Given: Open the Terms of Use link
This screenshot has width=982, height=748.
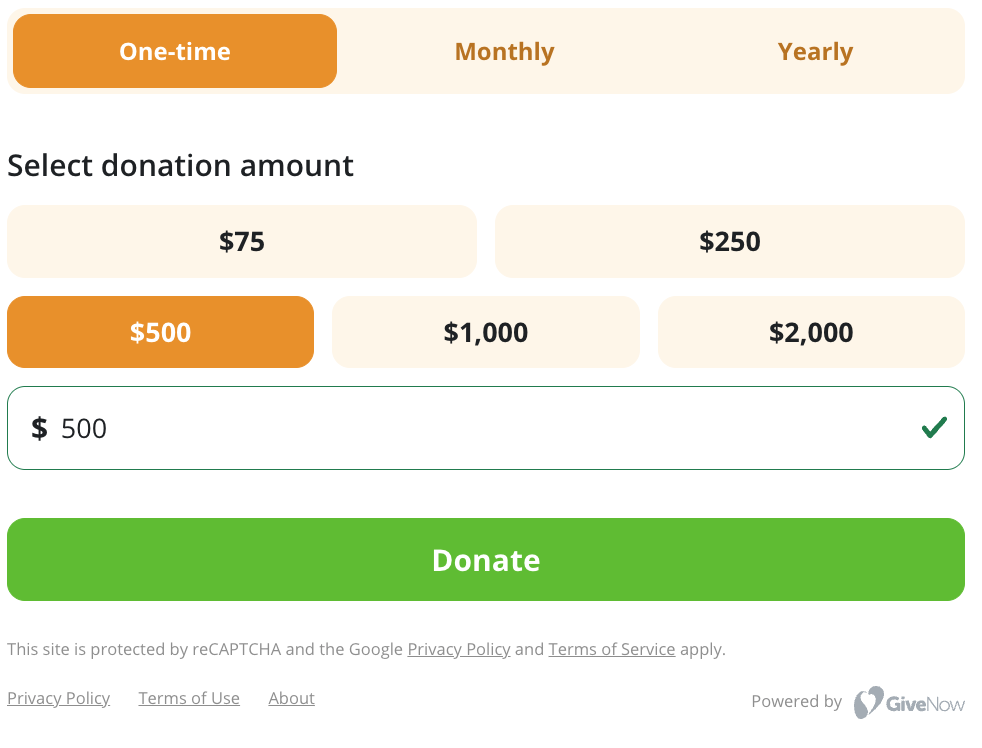Looking at the screenshot, I should pyautogui.click(x=189, y=698).
